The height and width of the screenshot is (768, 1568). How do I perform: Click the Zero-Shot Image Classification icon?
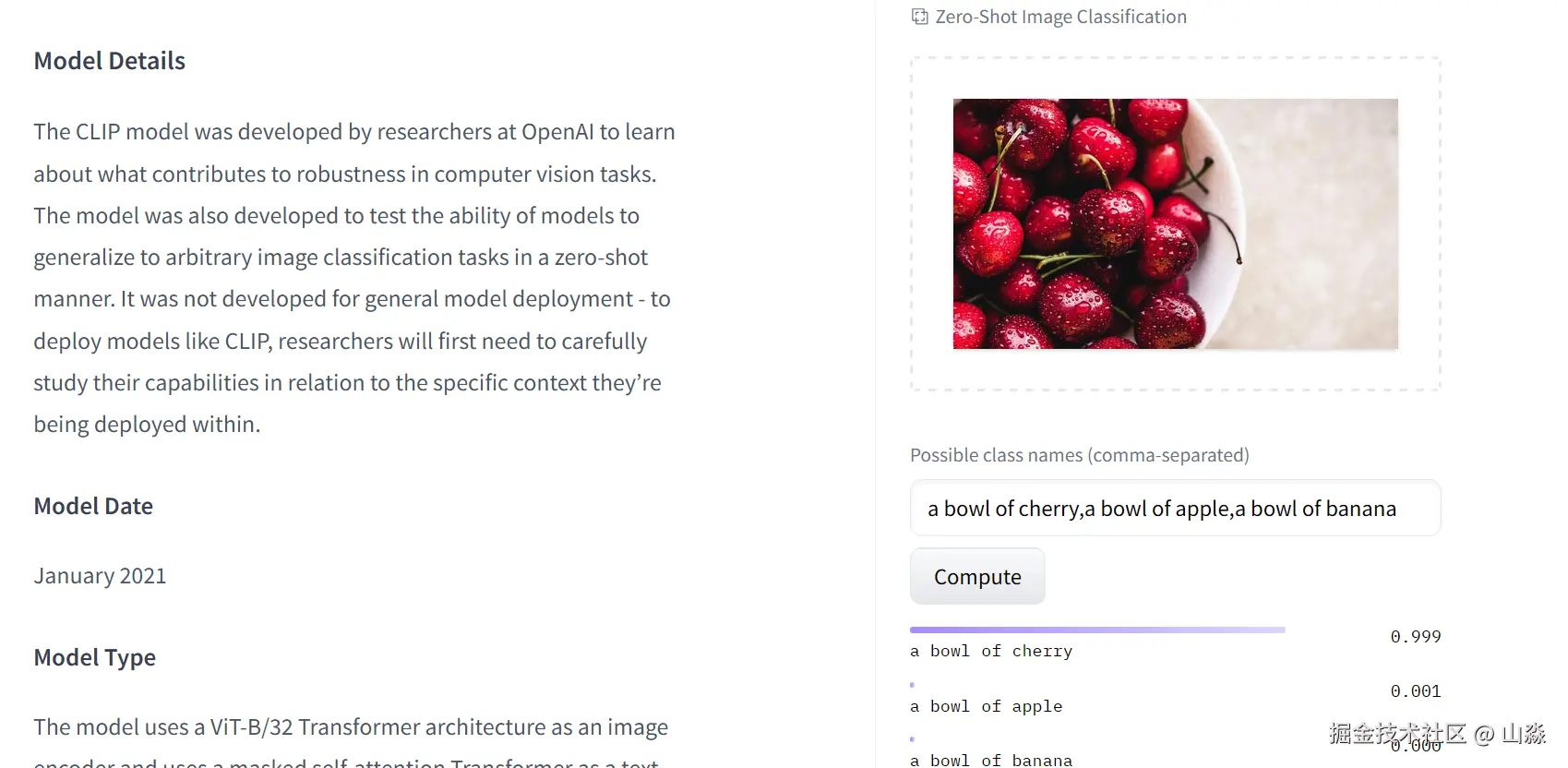pyautogui.click(x=919, y=17)
